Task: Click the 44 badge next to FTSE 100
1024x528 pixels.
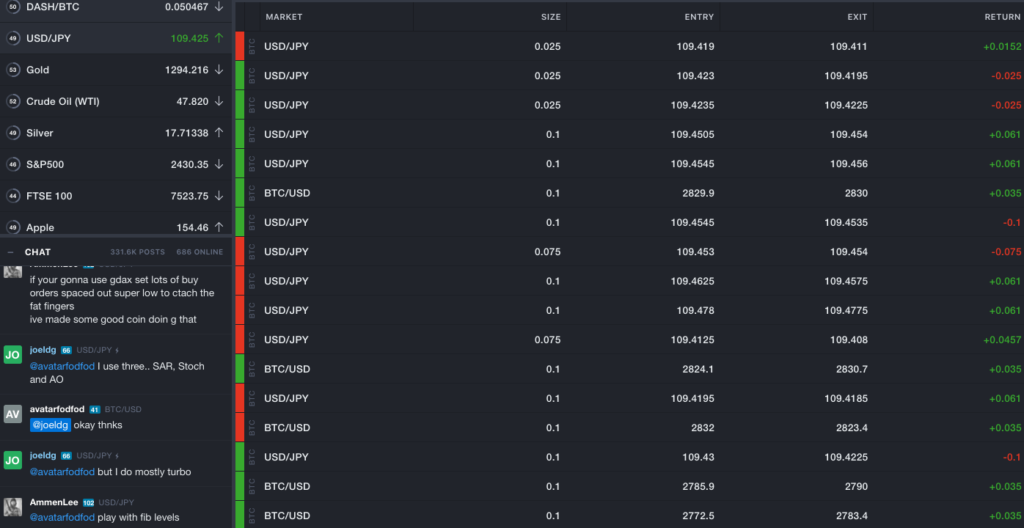Action: coord(12,196)
